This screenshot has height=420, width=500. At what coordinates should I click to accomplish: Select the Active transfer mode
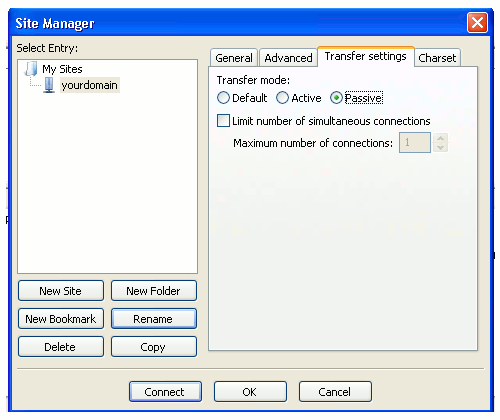coord(282,98)
